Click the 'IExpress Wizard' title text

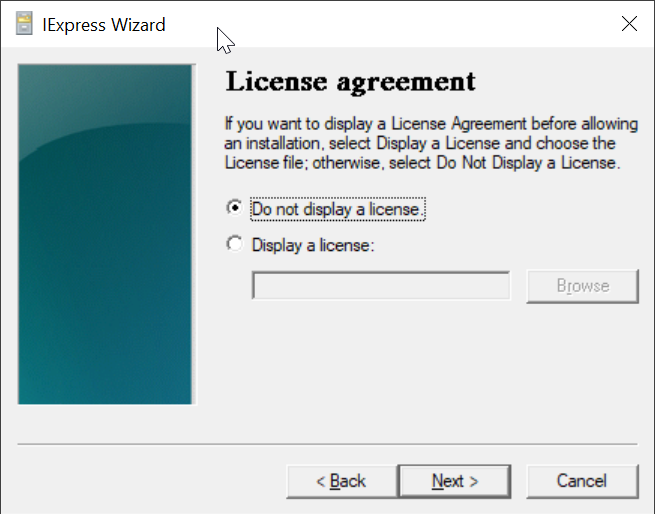coord(104,25)
